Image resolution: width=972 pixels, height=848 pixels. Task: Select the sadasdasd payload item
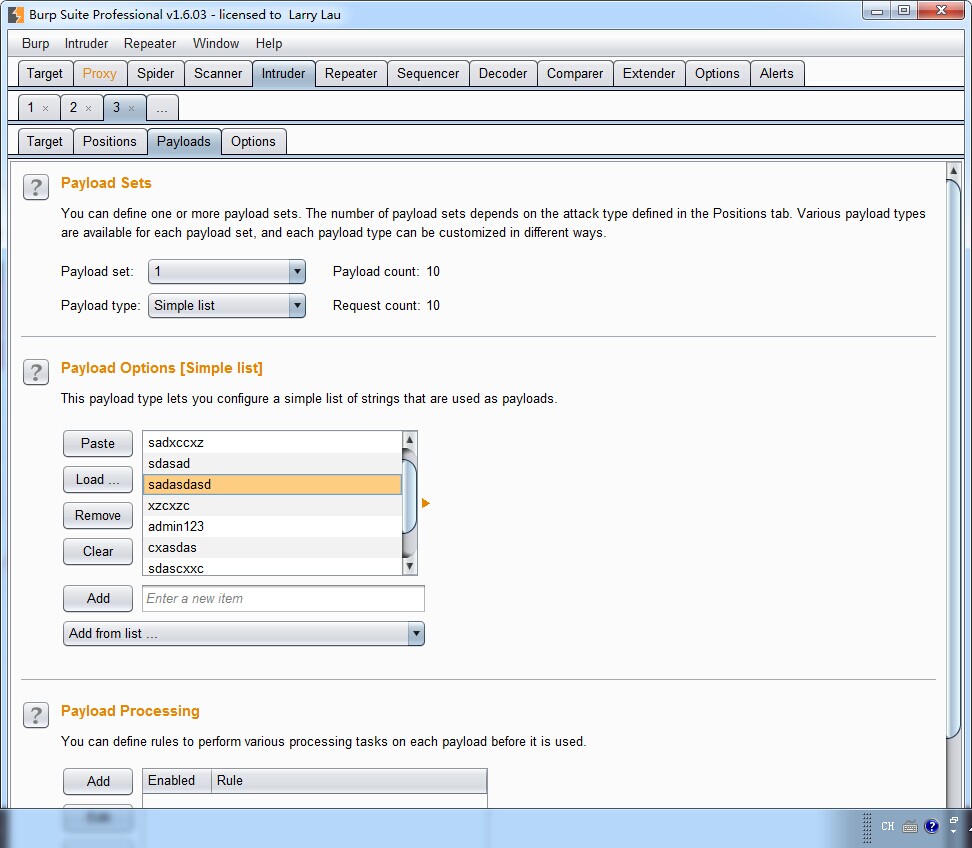pos(272,485)
